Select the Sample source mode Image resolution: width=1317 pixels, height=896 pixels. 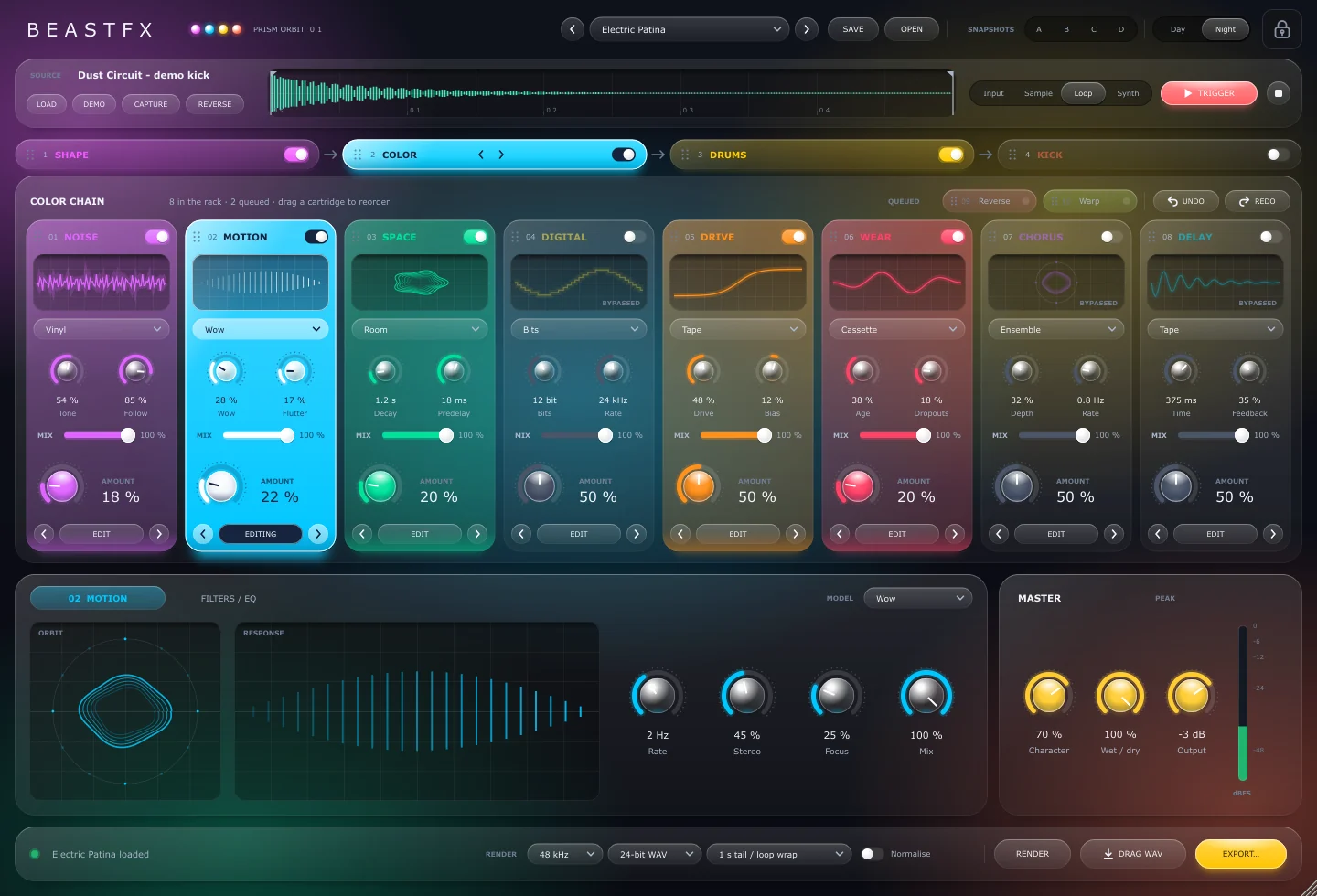tap(1038, 93)
